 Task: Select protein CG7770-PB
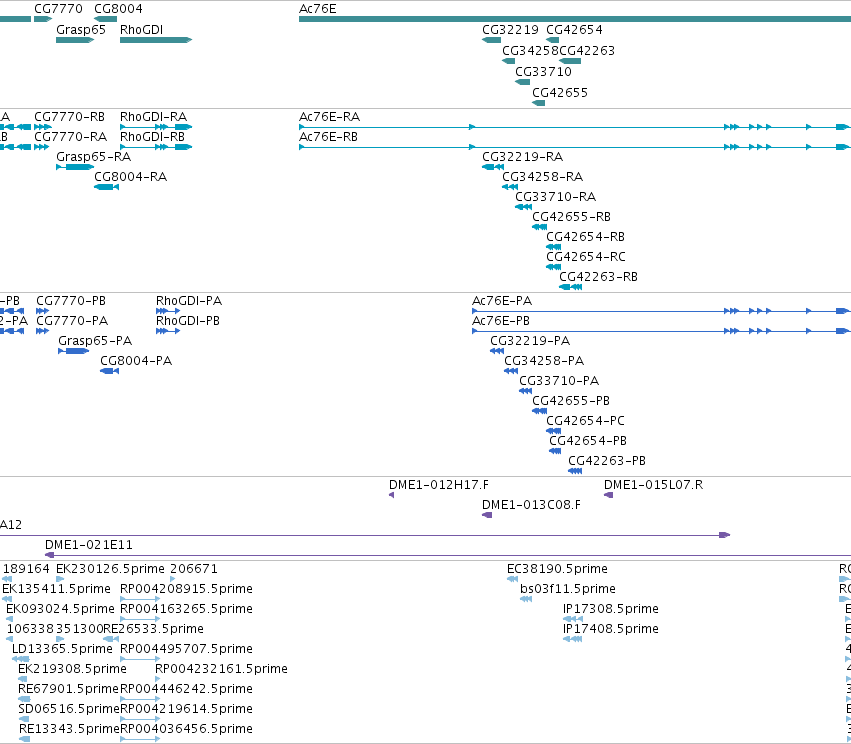(x=71, y=301)
